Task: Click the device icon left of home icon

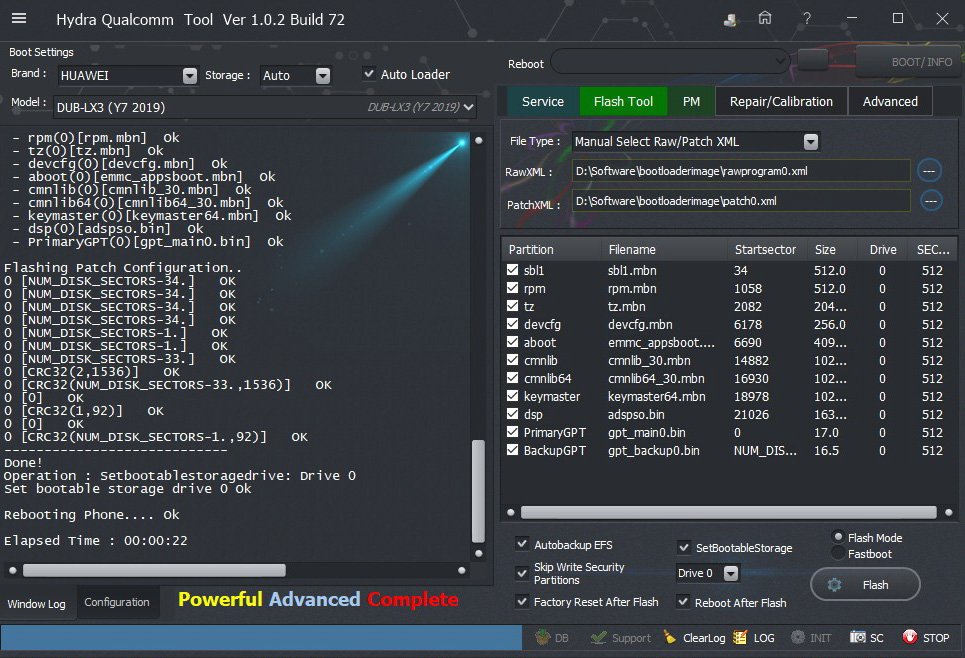Action: click(x=731, y=20)
